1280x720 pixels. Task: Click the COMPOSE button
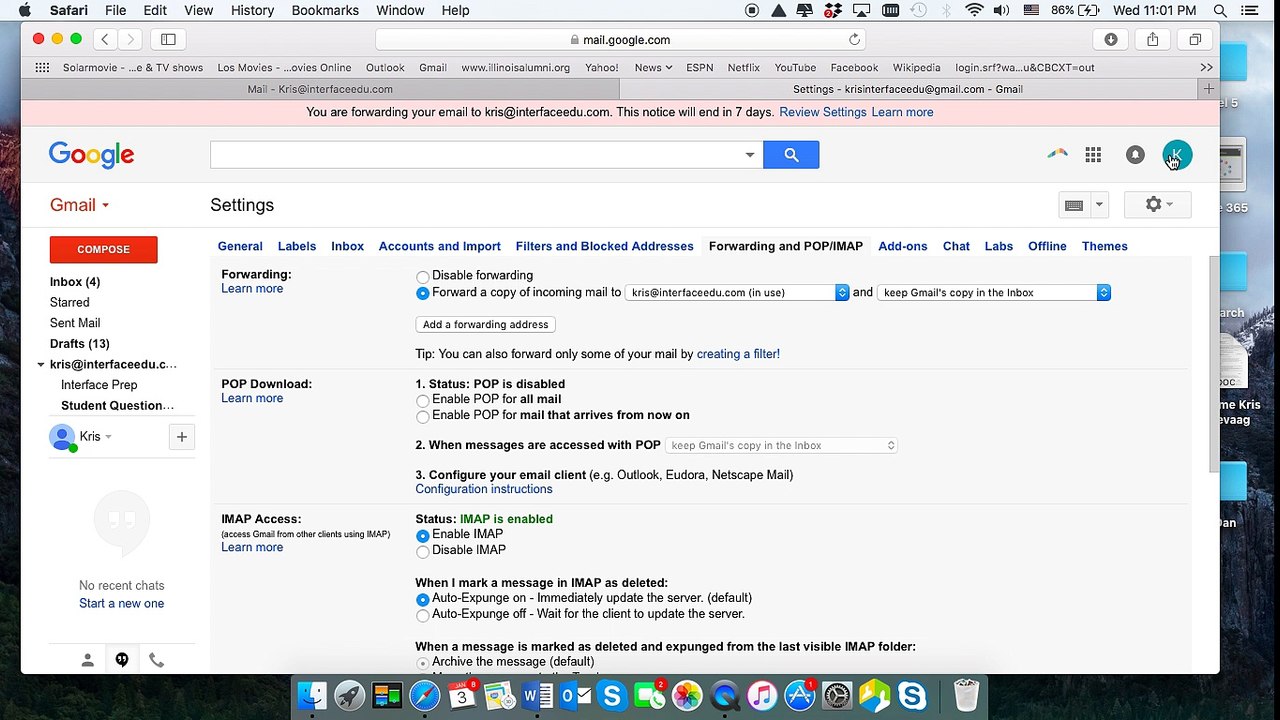point(104,249)
